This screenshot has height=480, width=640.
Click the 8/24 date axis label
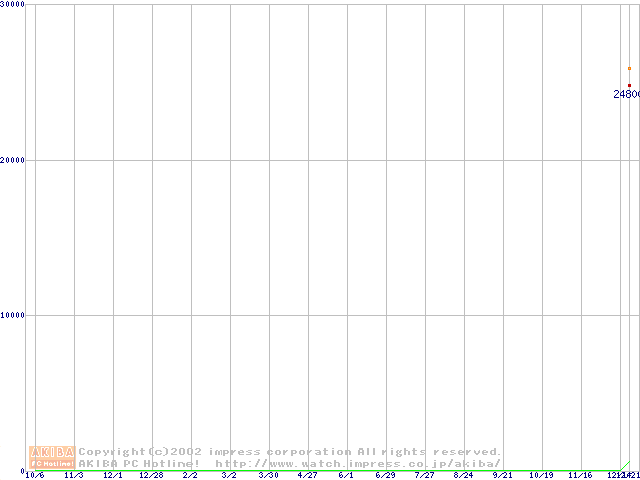coord(463,475)
